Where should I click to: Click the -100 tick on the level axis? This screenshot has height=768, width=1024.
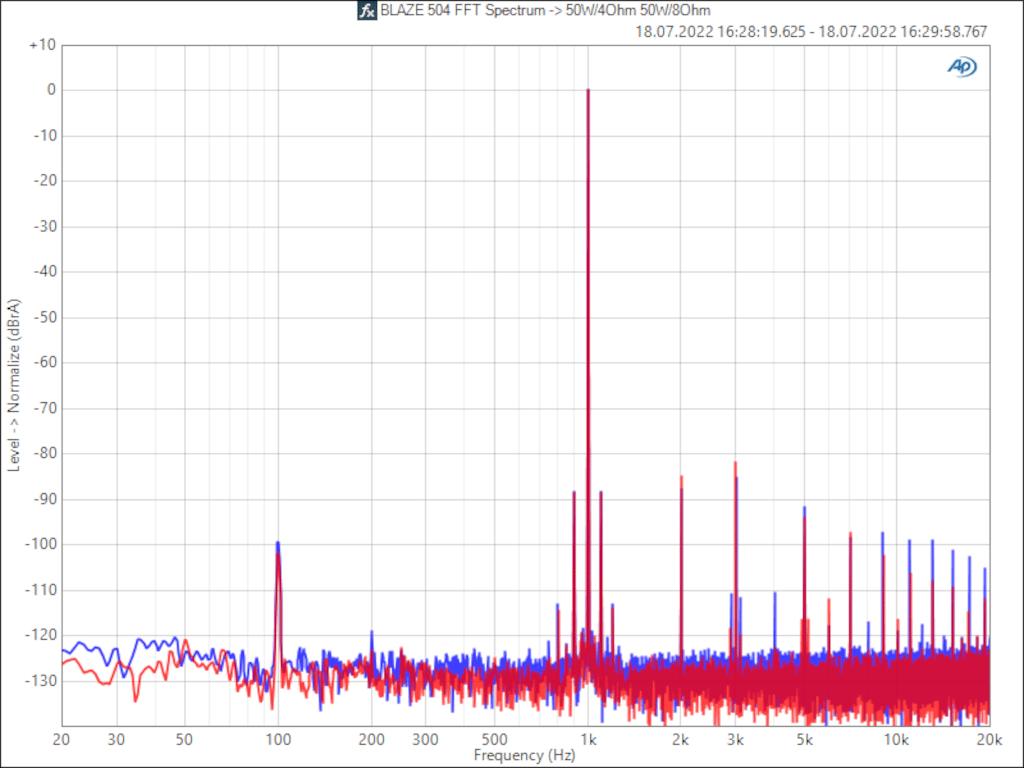[x=41, y=544]
